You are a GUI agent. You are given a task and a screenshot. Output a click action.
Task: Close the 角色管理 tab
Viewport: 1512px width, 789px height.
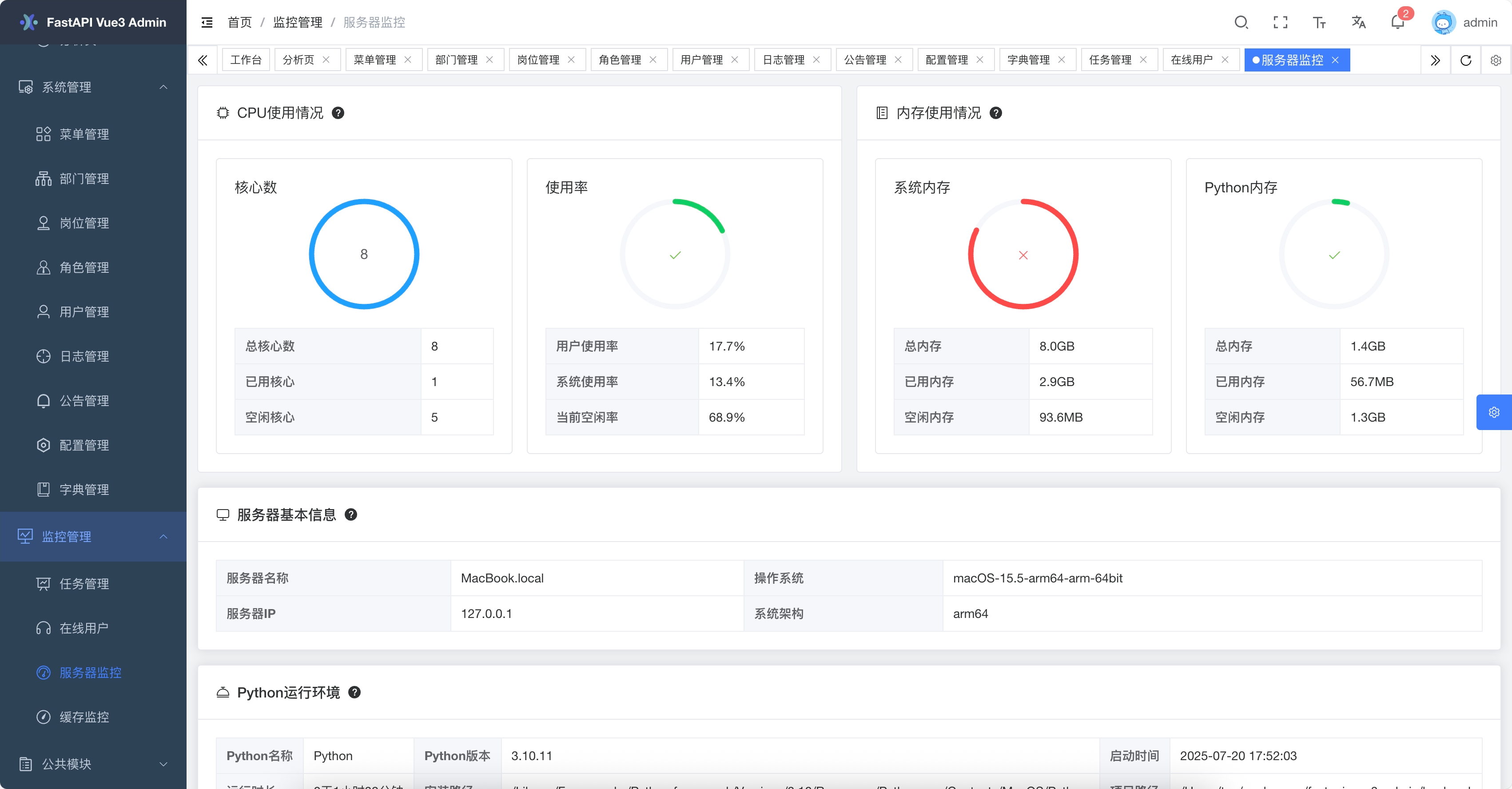[x=653, y=60]
